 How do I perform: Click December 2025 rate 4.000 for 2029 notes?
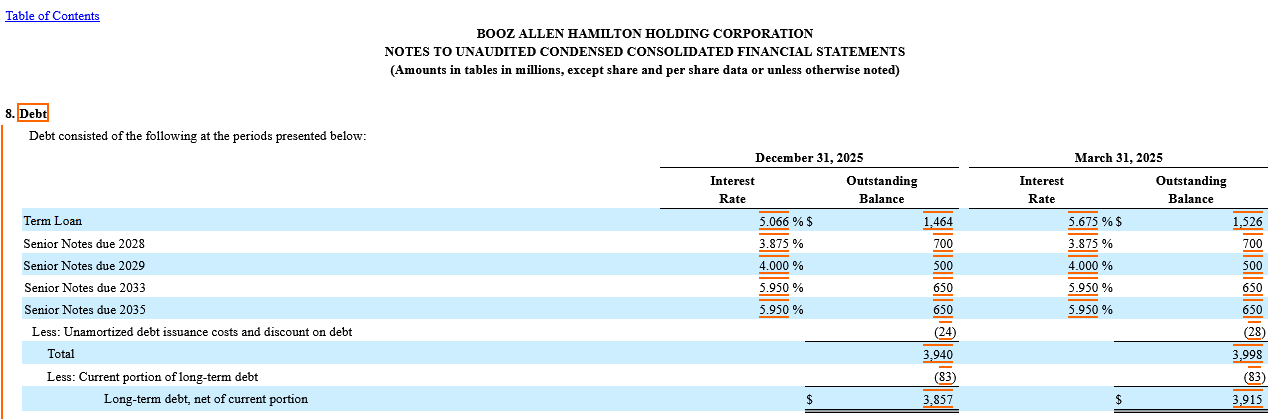(x=774, y=265)
